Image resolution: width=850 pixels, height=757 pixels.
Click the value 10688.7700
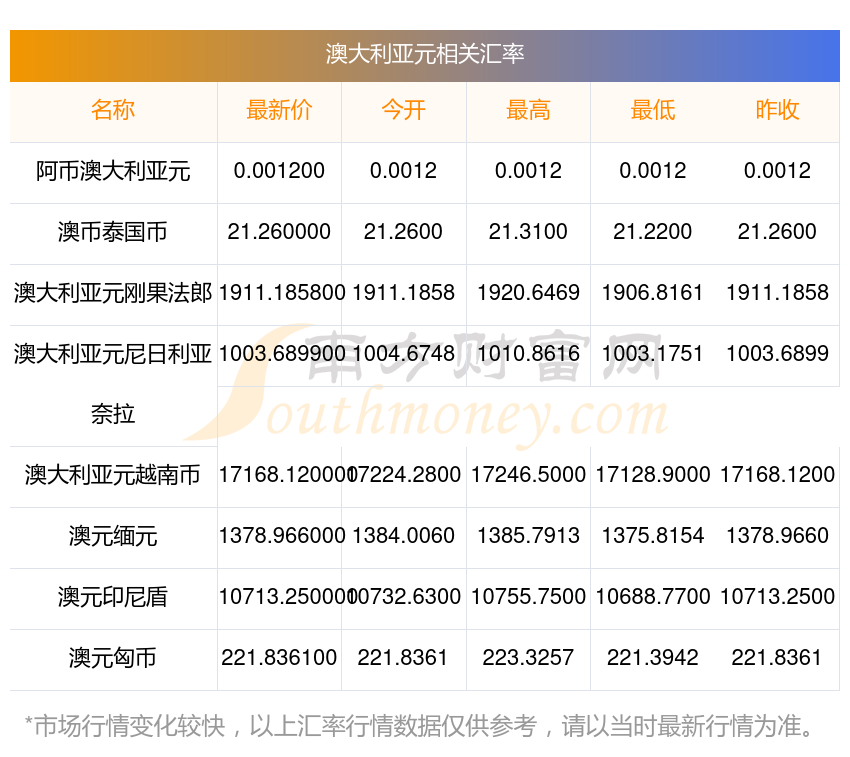[x=653, y=596]
